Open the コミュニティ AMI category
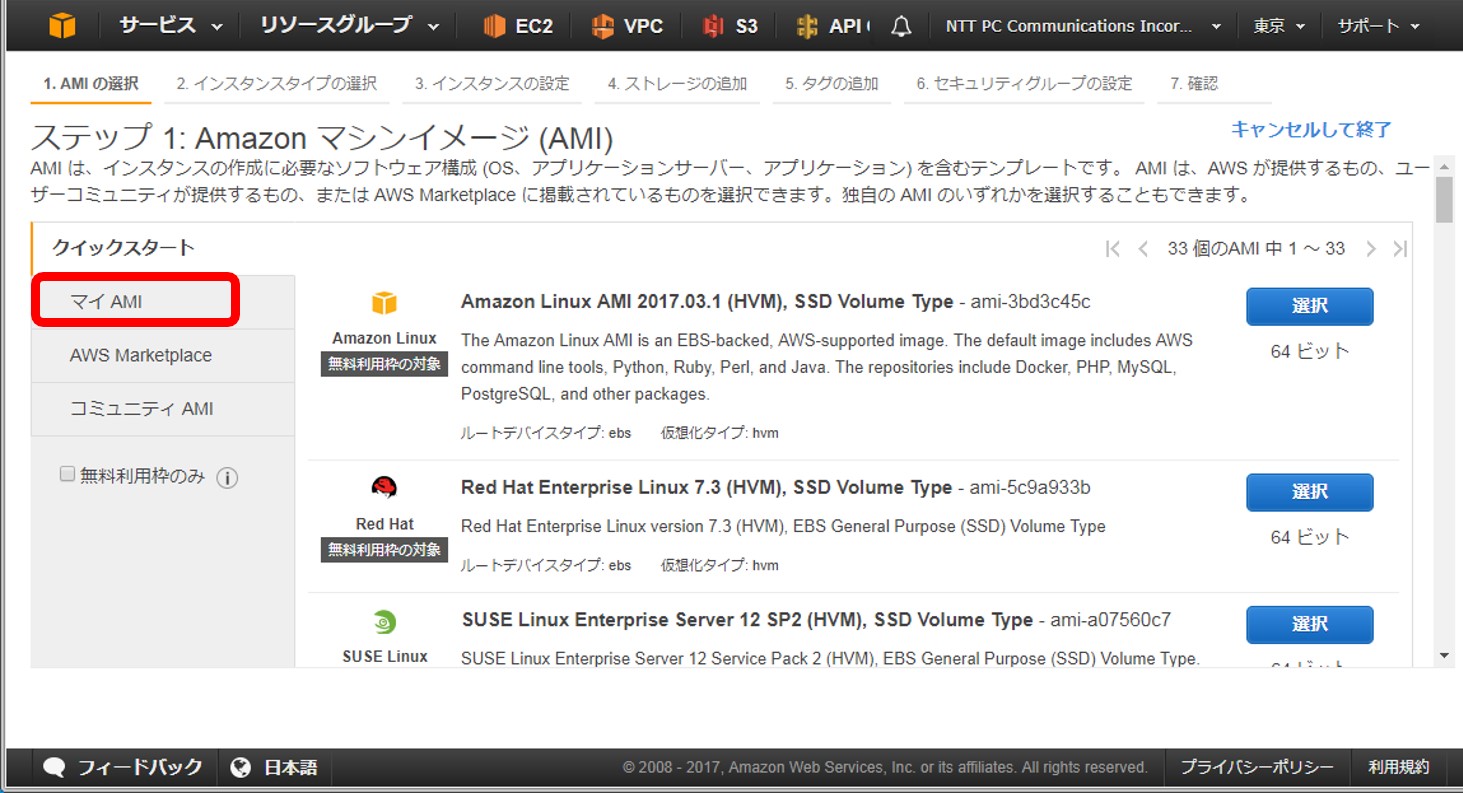Image resolution: width=1463 pixels, height=793 pixels. 163,409
